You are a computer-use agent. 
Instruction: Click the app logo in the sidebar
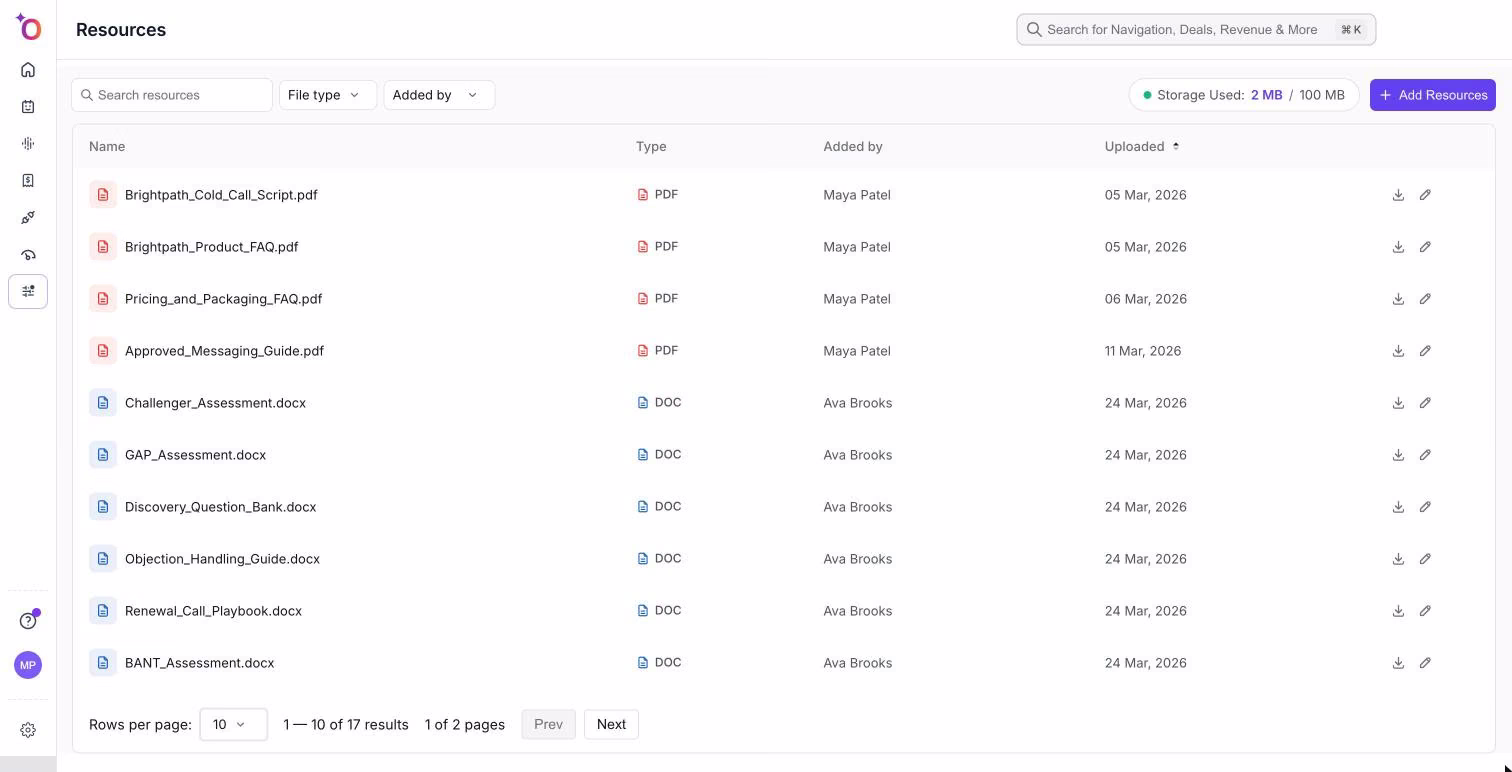coord(28,27)
